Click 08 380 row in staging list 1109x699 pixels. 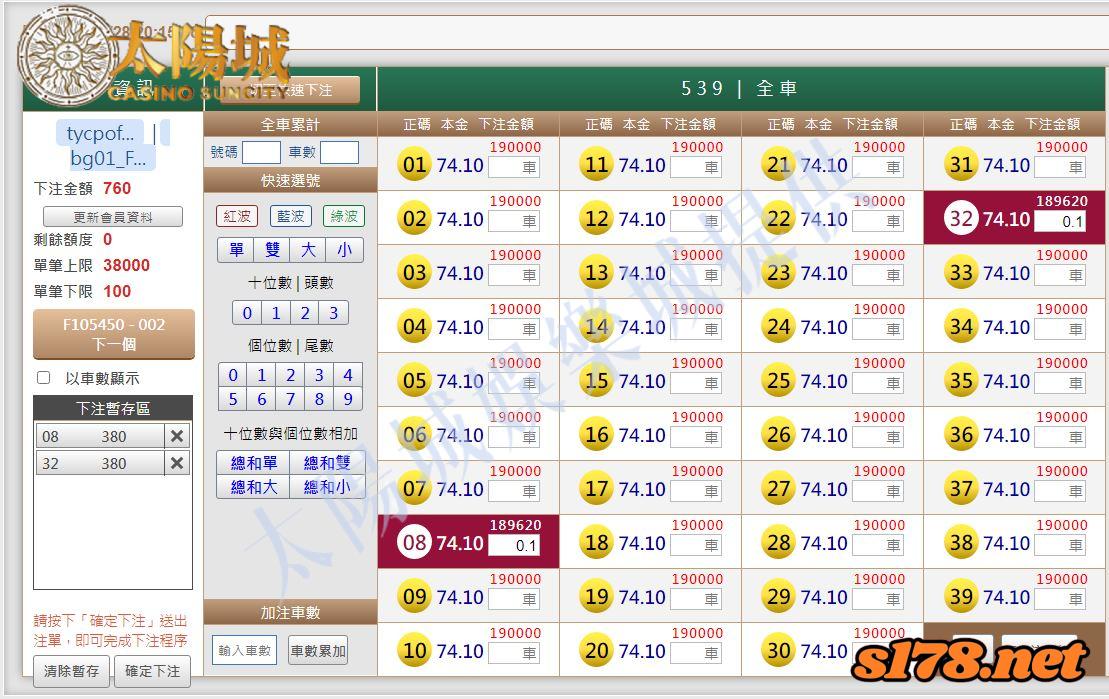coord(100,437)
